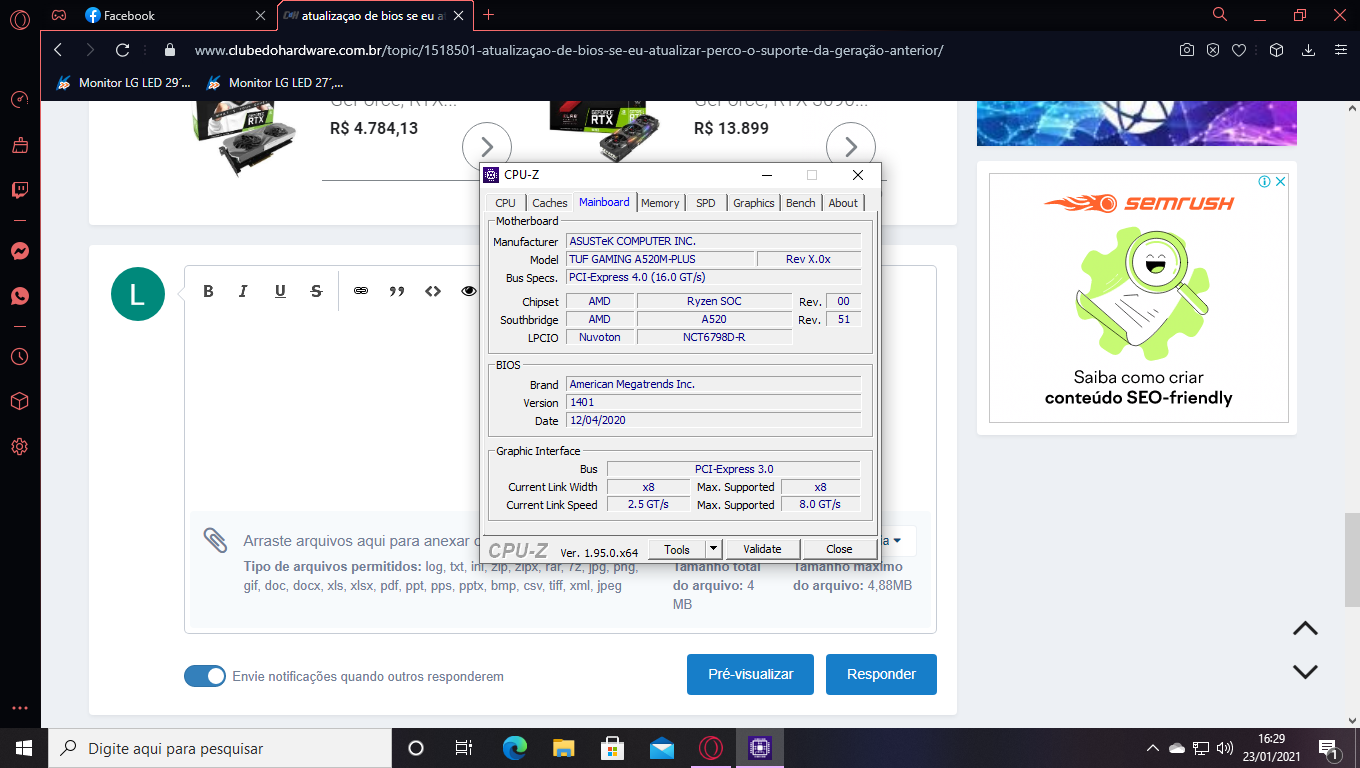This screenshot has width=1360, height=768.
Task: Open Microsoft Edge from the taskbar
Action: [515, 748]
